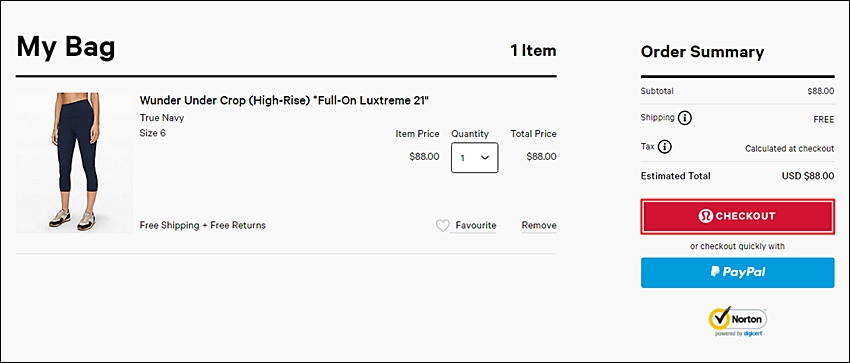850x363 pixels.
Task: Click the heart icon beside Favourite
Action: pos(443,225)
